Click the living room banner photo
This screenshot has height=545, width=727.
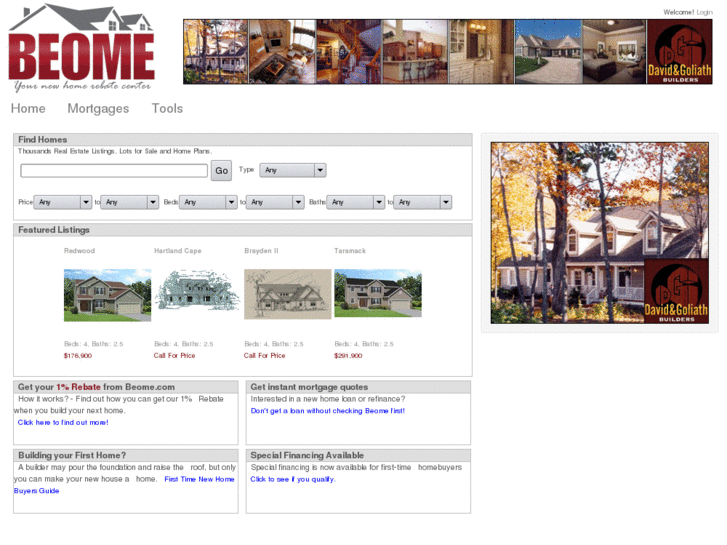pos(282,51)
